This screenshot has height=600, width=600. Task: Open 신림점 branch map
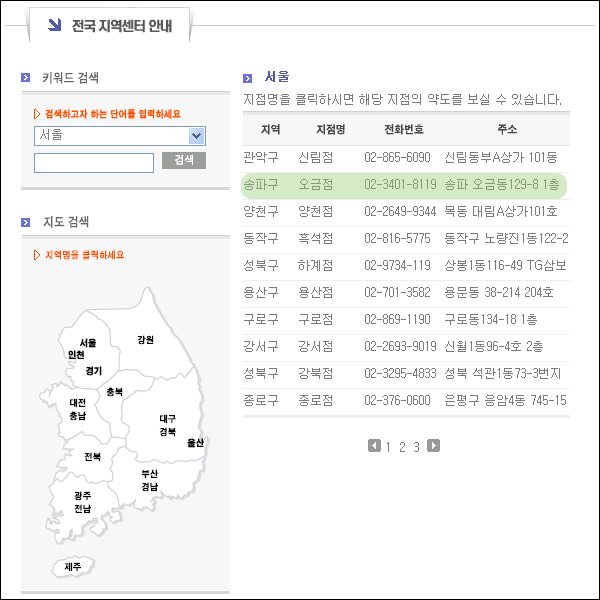[316, 157]
